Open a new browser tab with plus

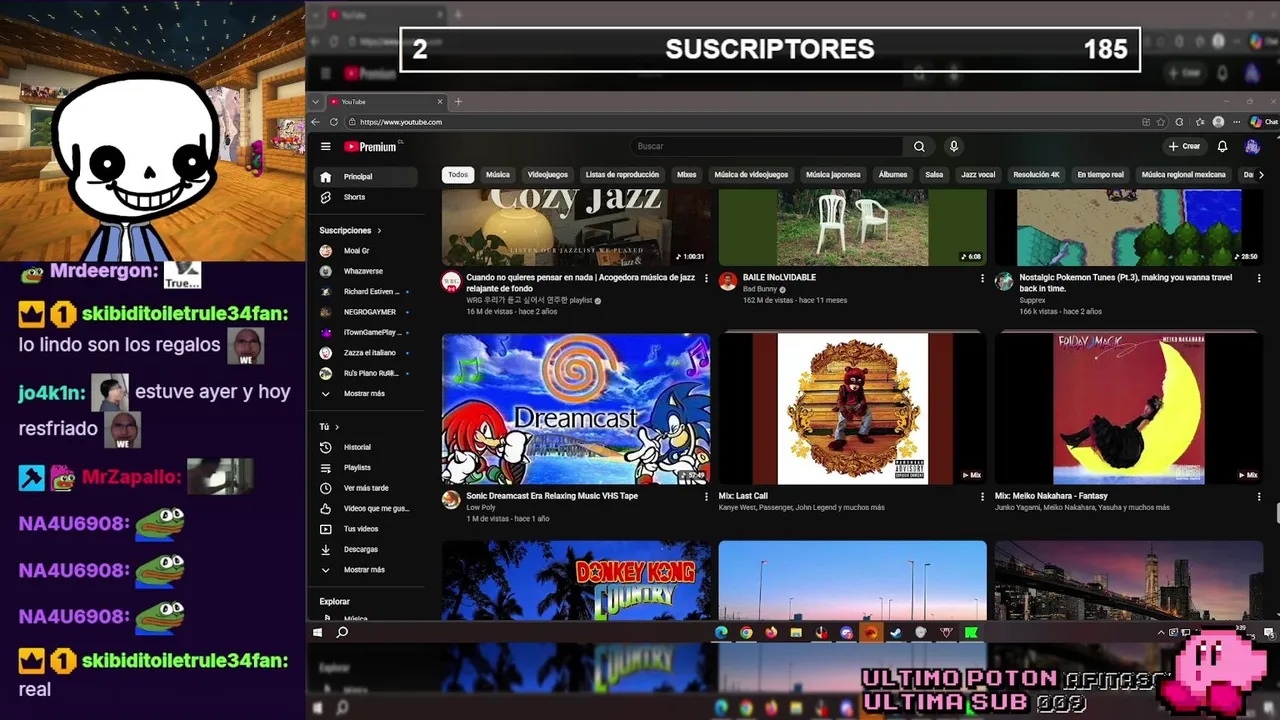tap(458, 101)
